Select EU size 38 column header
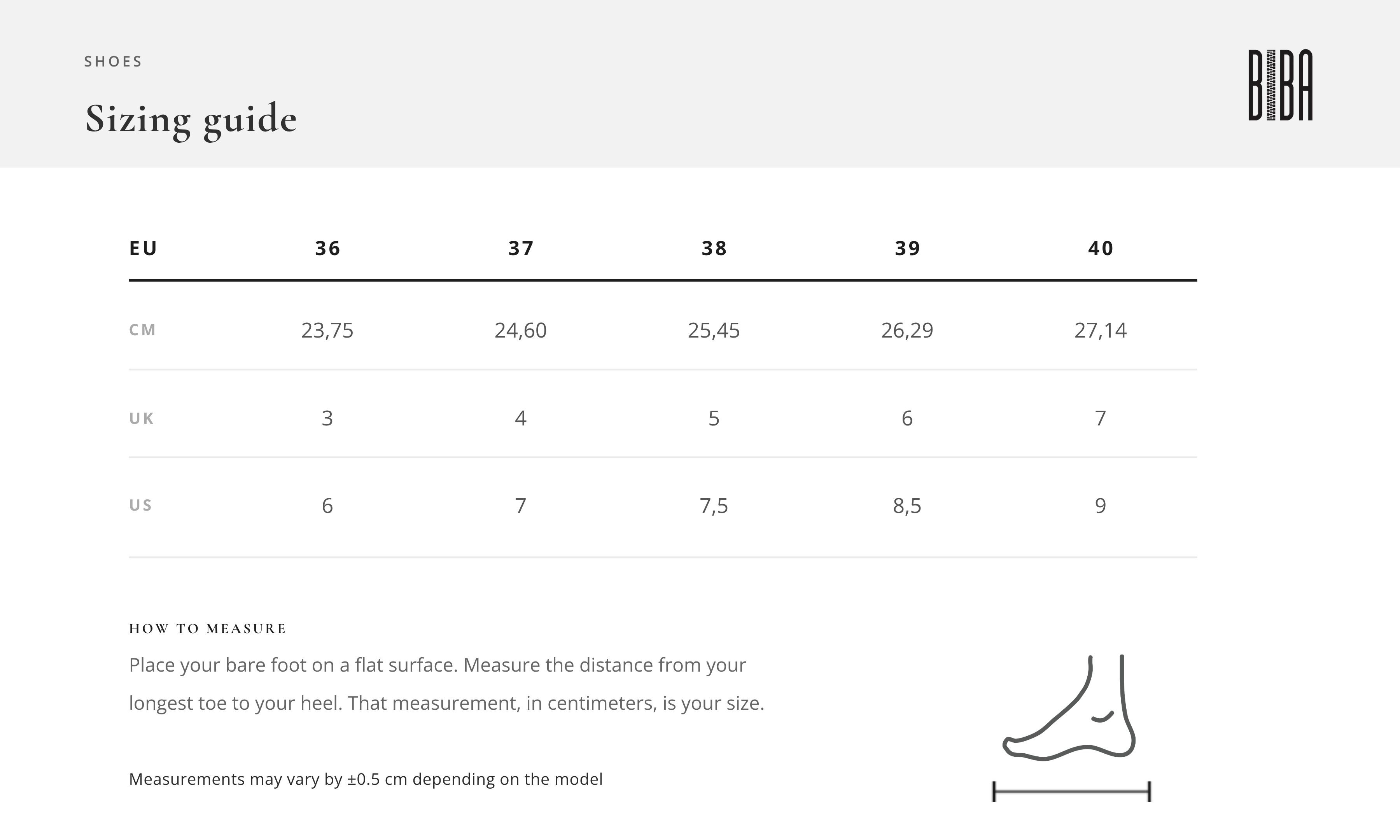The image size is (1400, 840). tap(714, 248)
